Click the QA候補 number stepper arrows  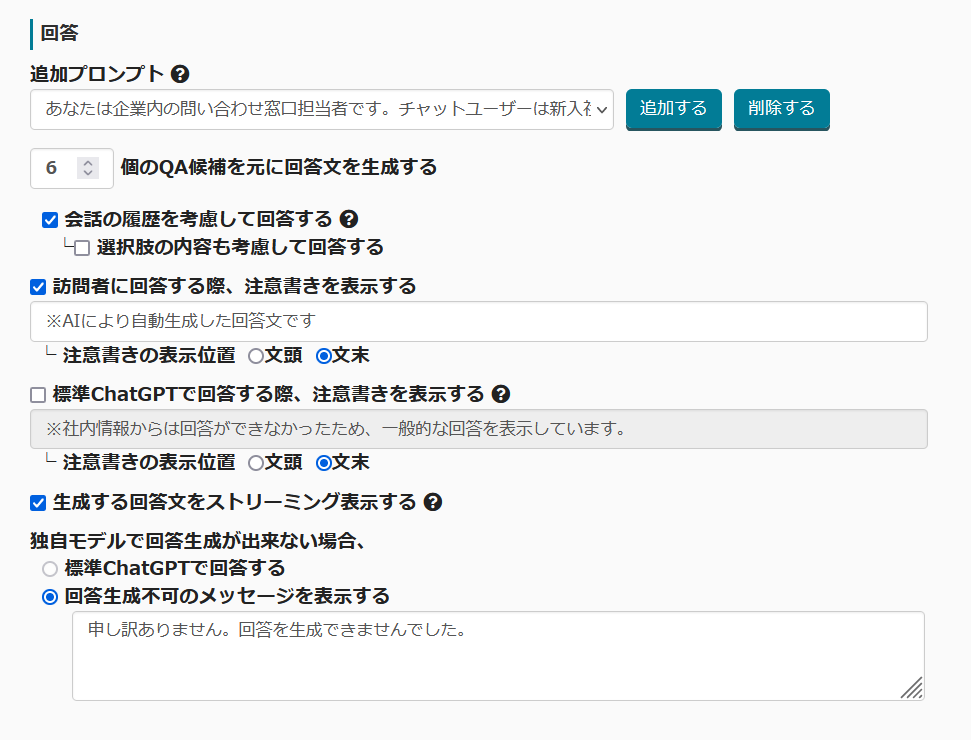pos(88,168)
